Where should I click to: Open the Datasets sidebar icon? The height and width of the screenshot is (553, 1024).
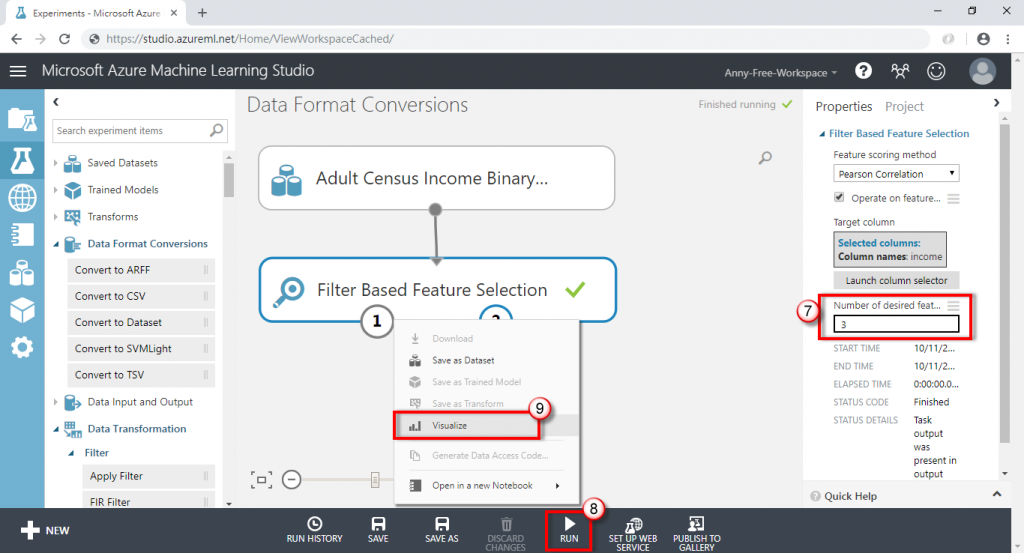22,274
